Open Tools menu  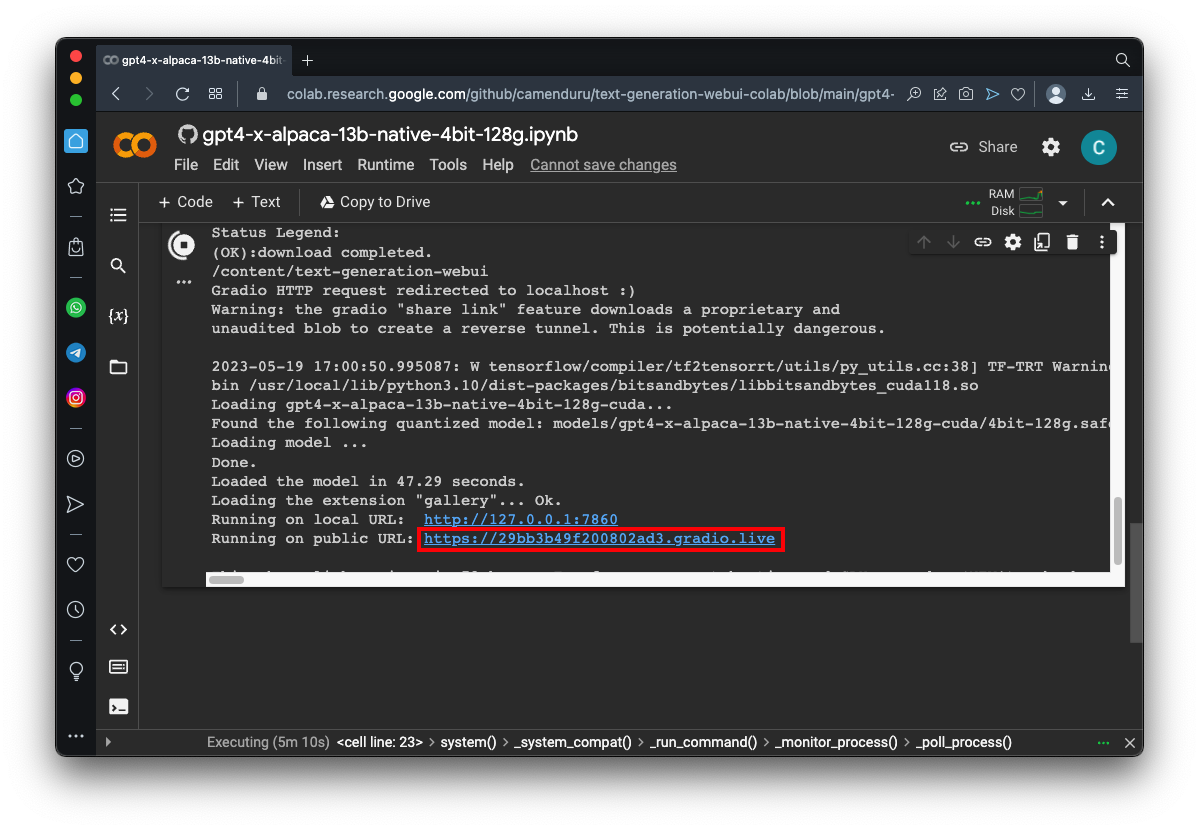(448, 165)
